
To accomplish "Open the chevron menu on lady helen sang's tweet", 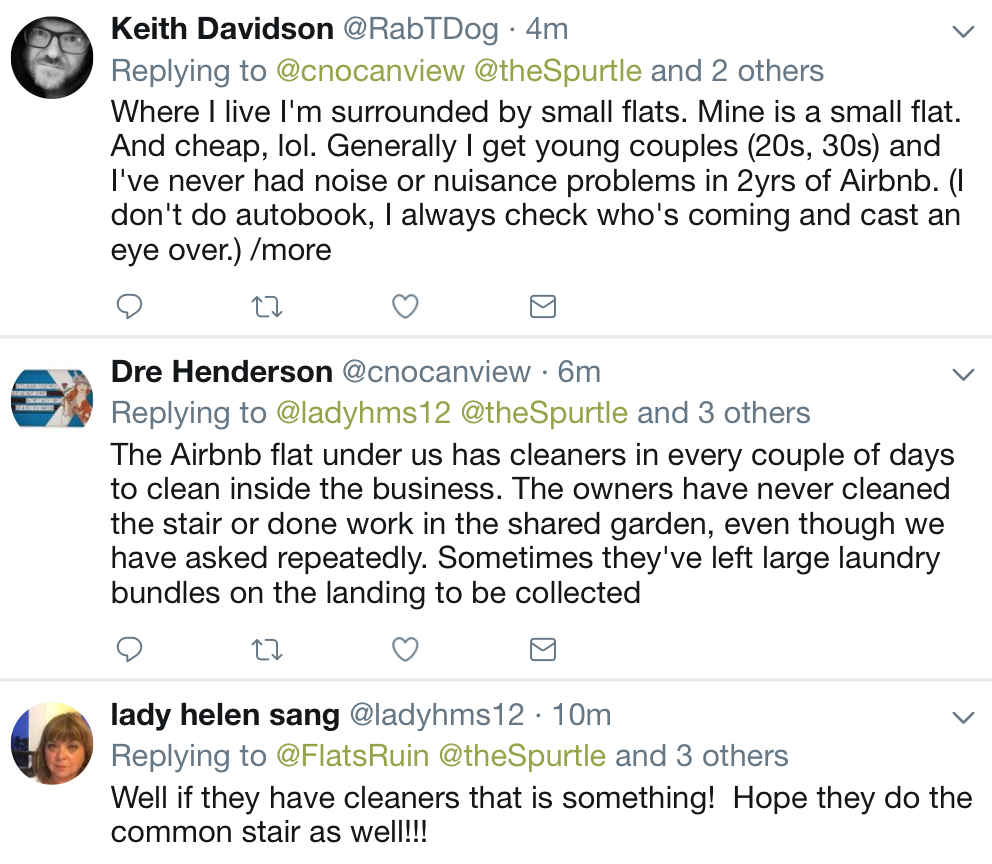I will pos(962,717).
